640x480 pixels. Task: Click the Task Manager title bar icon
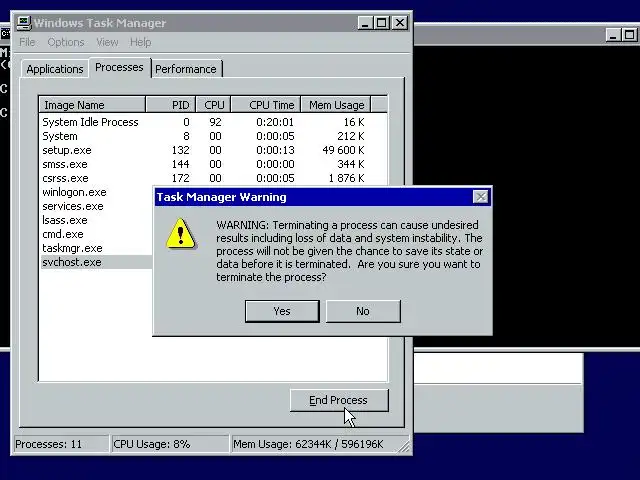pos(24,23)
